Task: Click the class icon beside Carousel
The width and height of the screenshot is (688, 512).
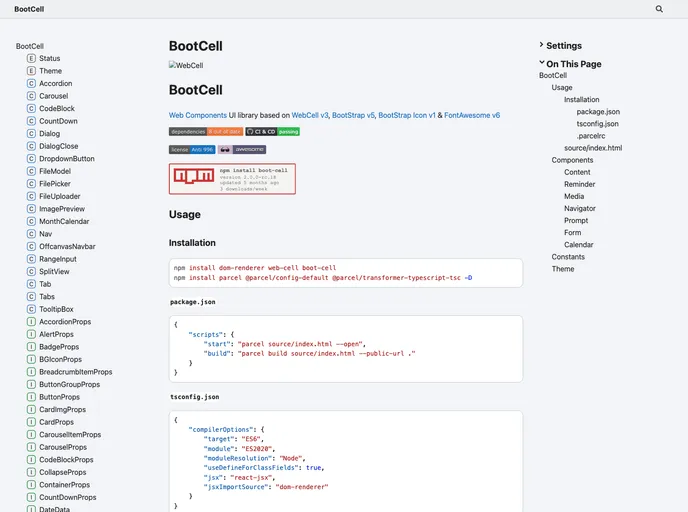Action: [31, 96]
